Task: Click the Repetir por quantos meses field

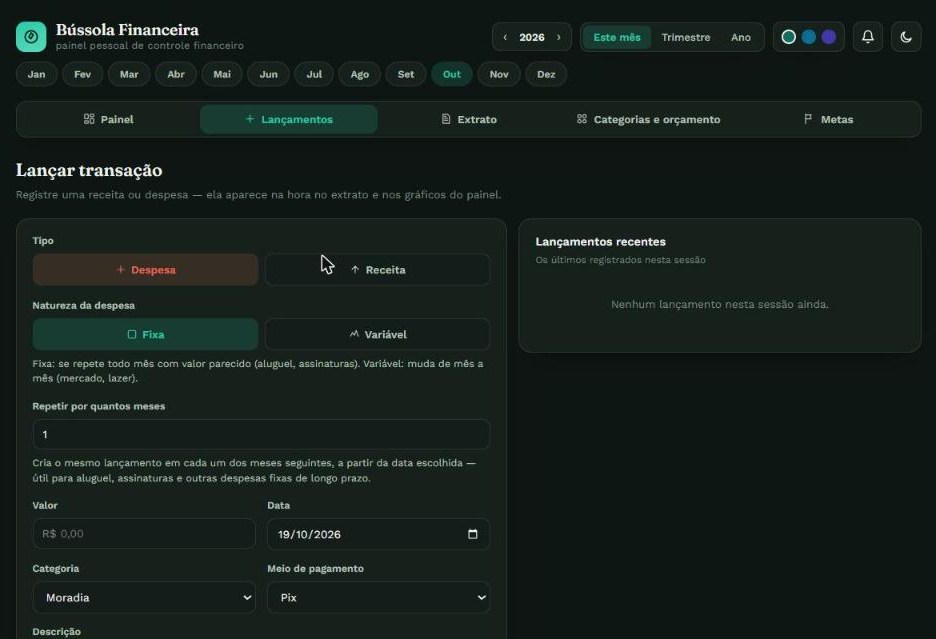Action: (x=261, y=434)
